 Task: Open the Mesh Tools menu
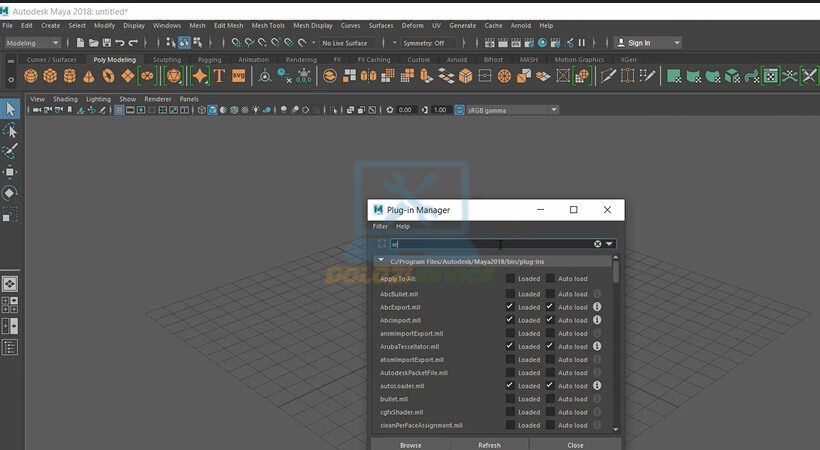(268, 25)
